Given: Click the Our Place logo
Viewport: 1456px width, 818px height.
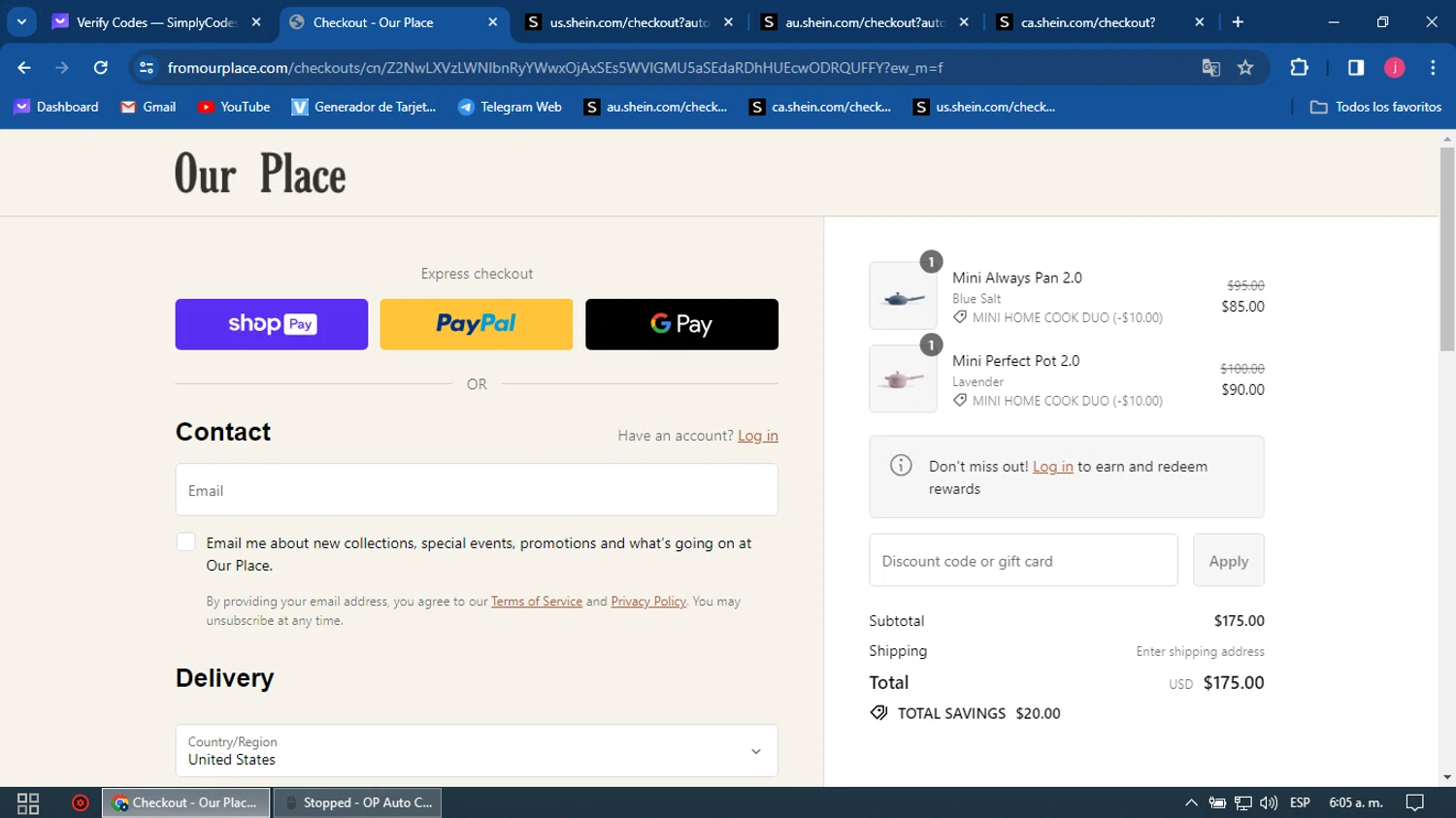Looking at the screenshot, I should click(x=260, y=174).
